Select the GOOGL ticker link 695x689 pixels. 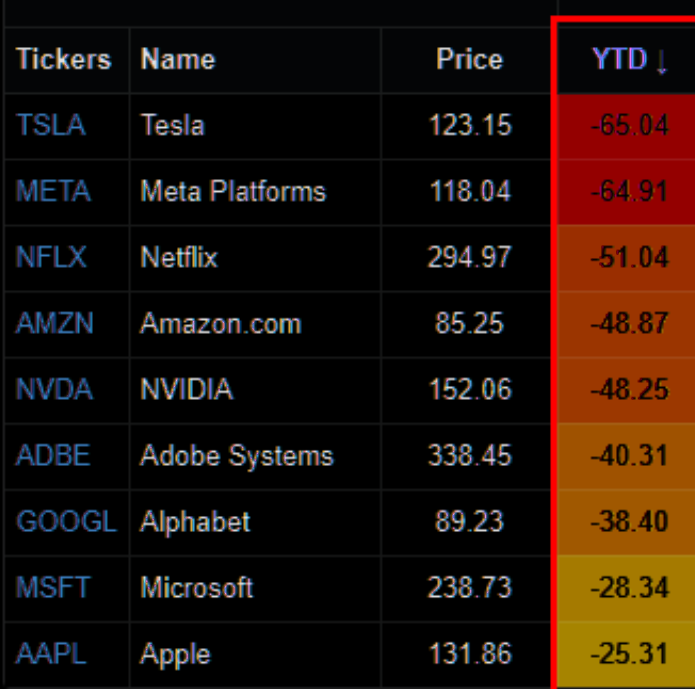[x=65, y=522]
